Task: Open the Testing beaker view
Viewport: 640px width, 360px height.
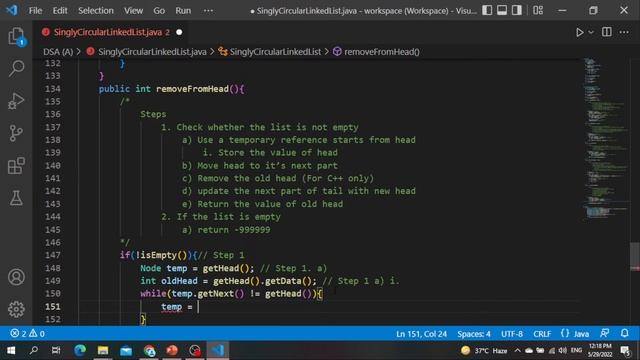Action: coord(16,198)
